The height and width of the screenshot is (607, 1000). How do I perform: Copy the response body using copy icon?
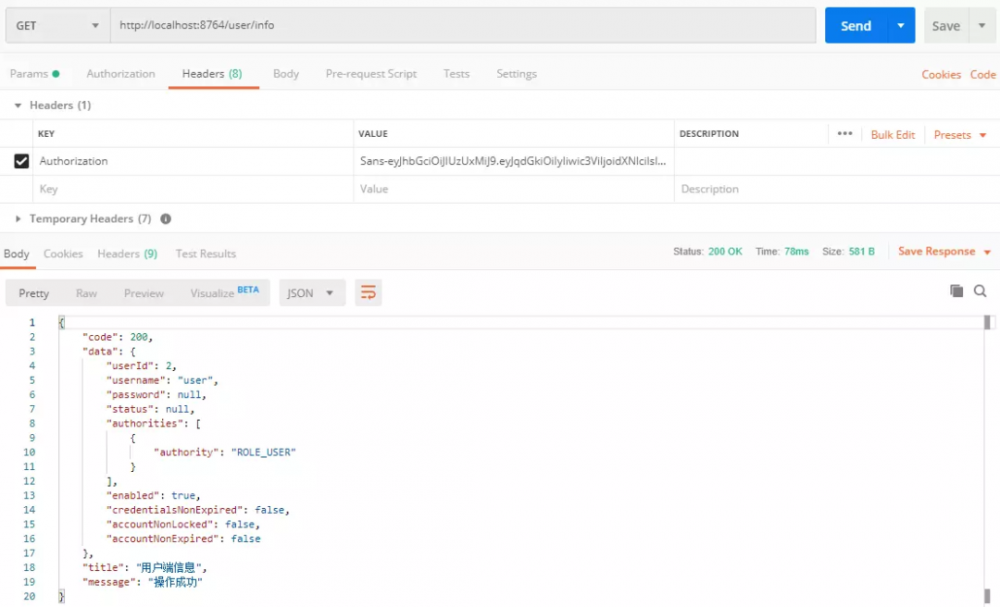click(957, 290)
